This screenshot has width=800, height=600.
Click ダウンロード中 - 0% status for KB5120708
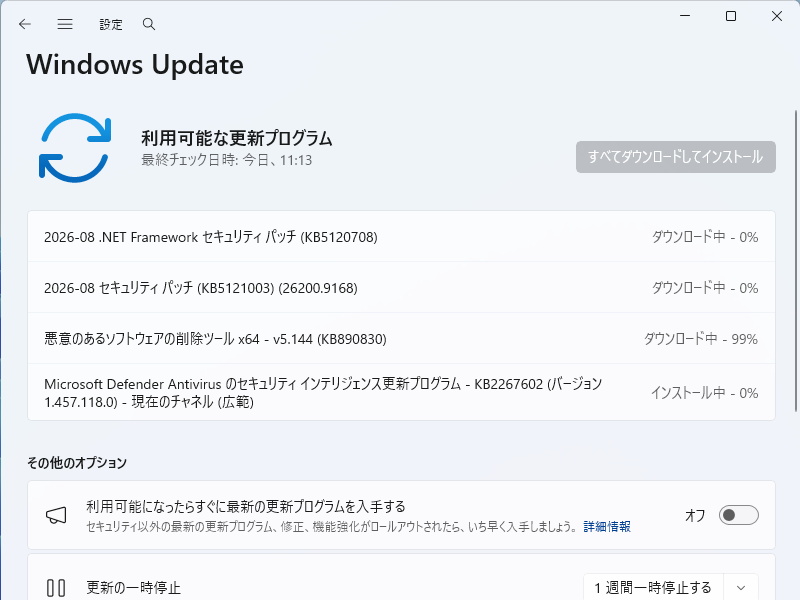(705, 237)
